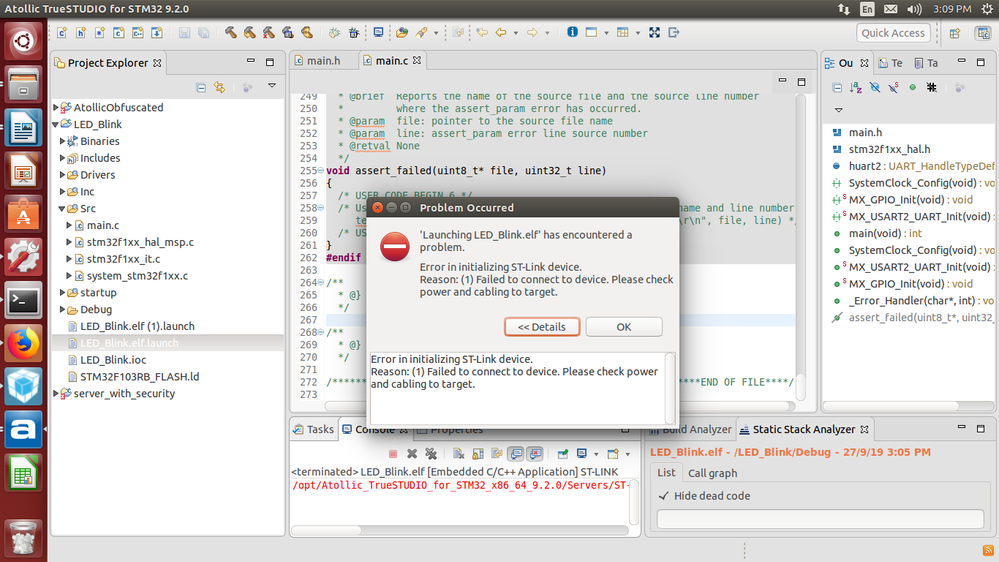The image size is (999, 562).
Task: Open Ubuntu dash home icon
Action: click(23, 41)
